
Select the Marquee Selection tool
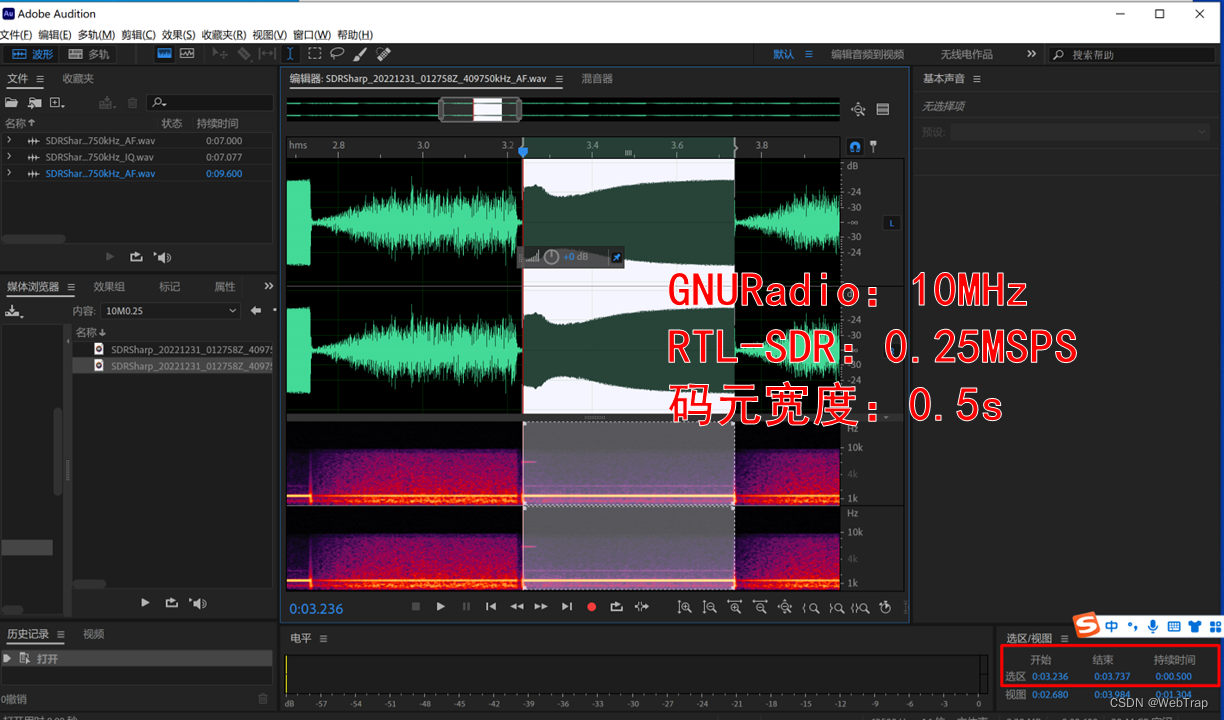(x=314, y=54)
